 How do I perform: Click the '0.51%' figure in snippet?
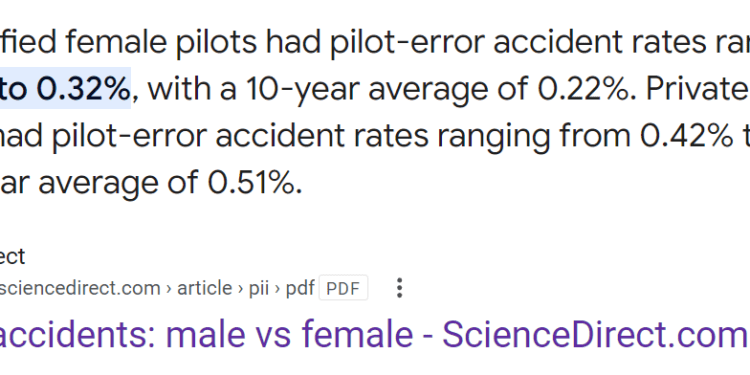click(x=254, y=182)
